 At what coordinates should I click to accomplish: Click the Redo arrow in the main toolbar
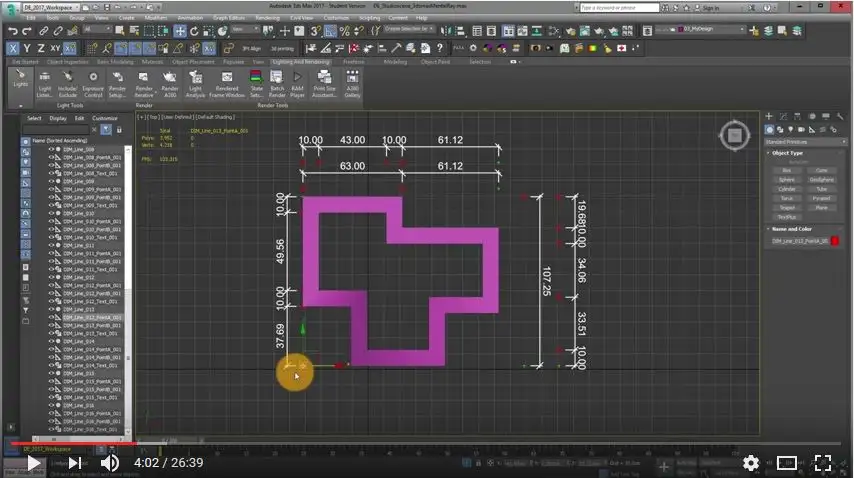[x=27, y=31]
